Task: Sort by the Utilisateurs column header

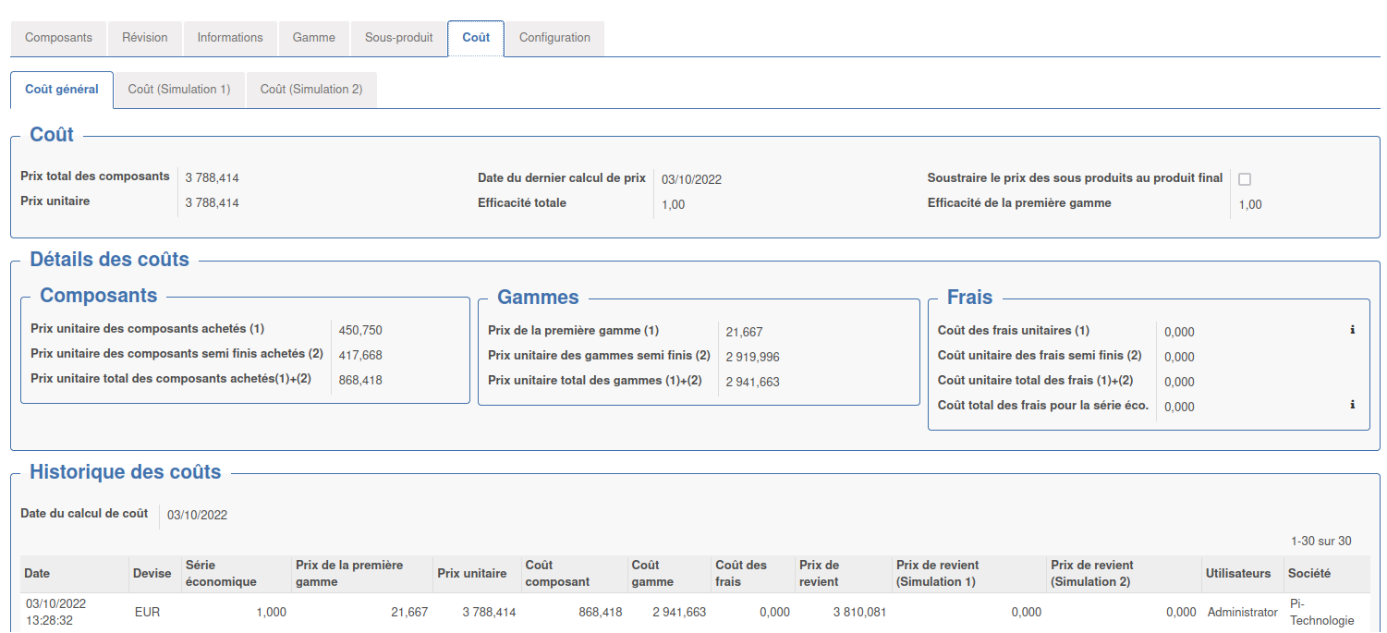Action: [x=1237, y=573]
